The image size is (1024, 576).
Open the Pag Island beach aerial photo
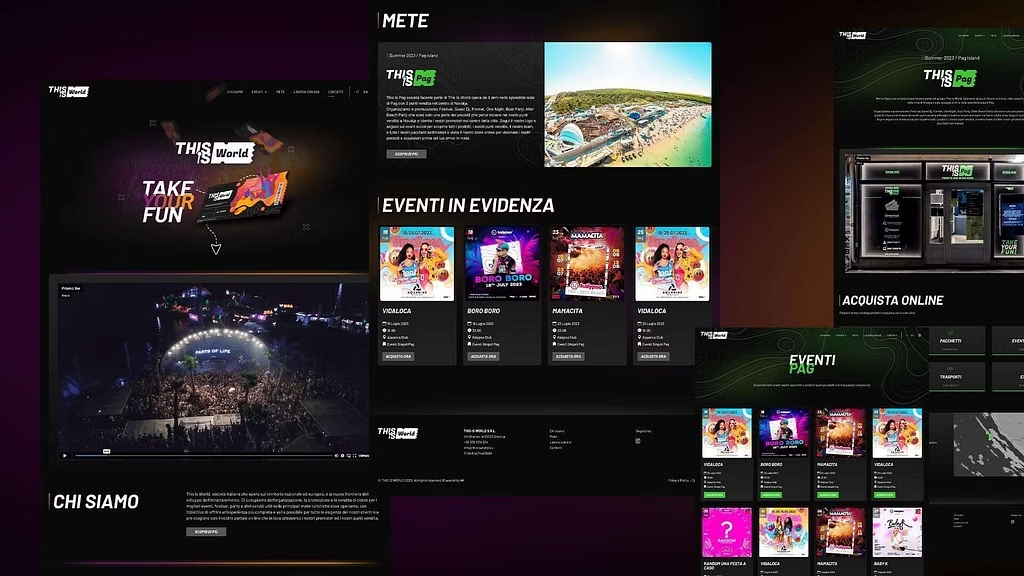pyautogui.click(x=627, y=104)
